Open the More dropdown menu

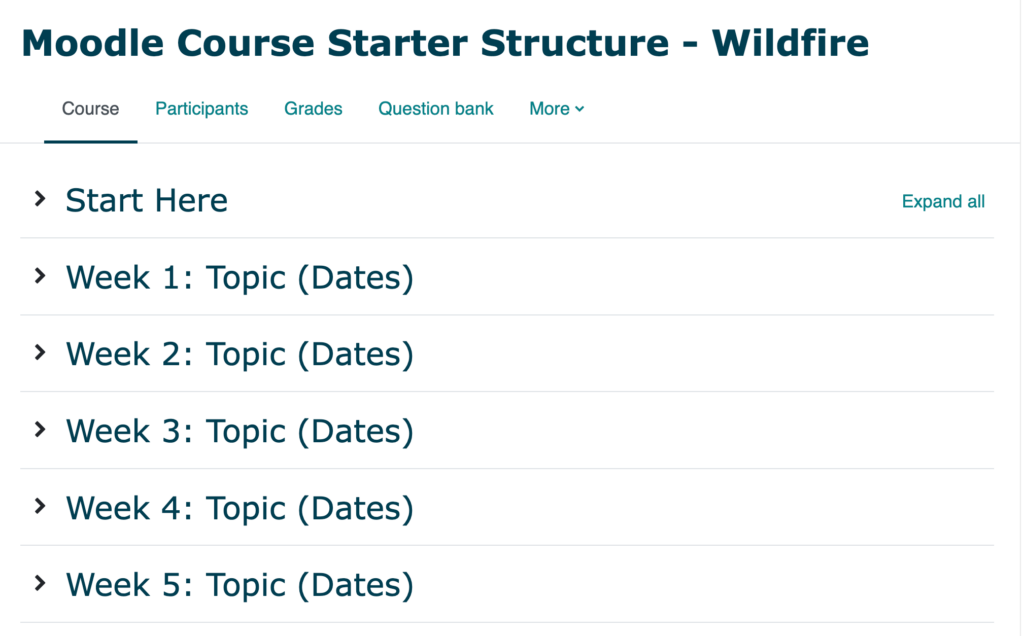tap(556, 108)
